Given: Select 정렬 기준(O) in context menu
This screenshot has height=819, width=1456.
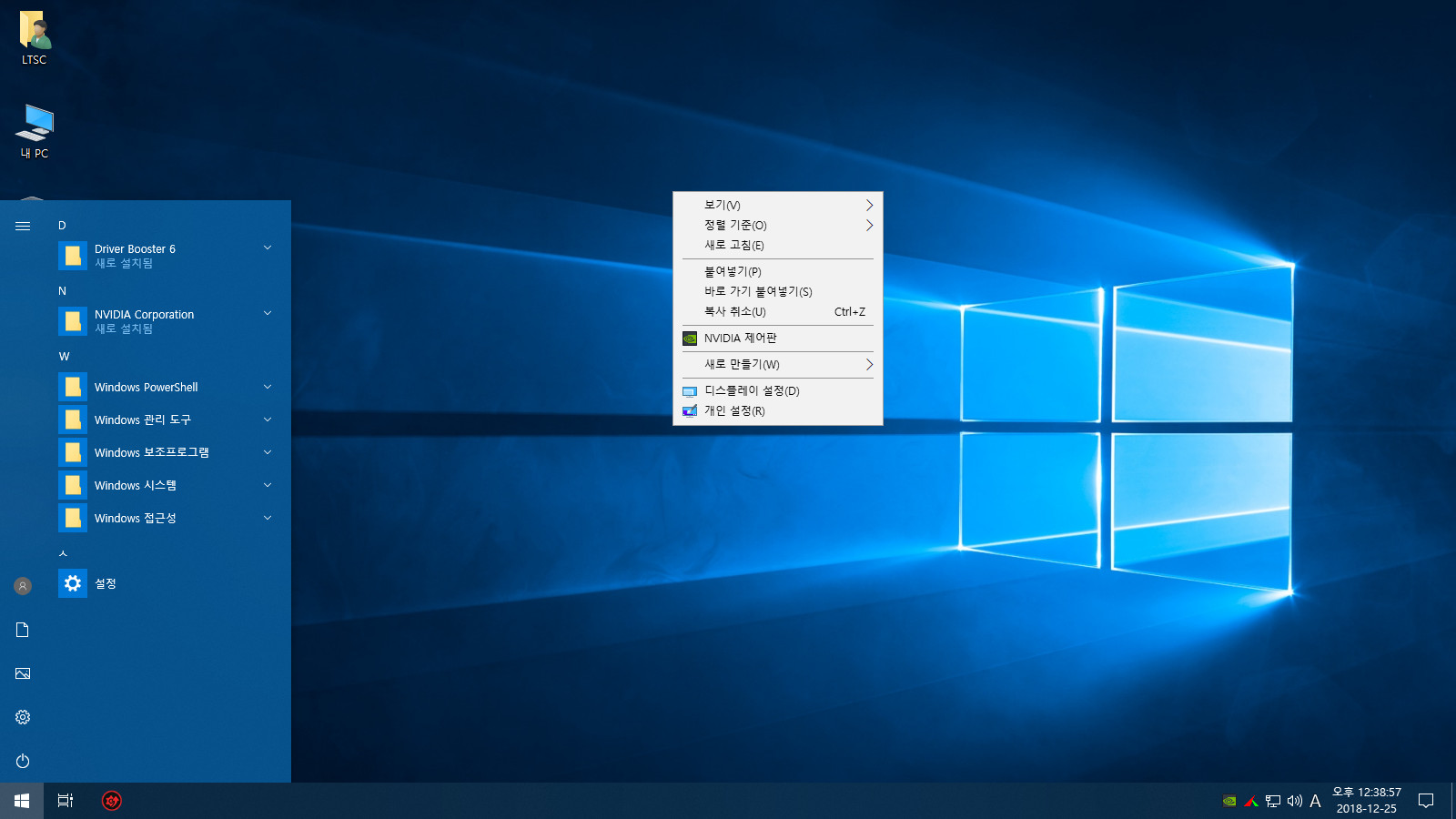Looking at the screenshot, I should point(778,226).
